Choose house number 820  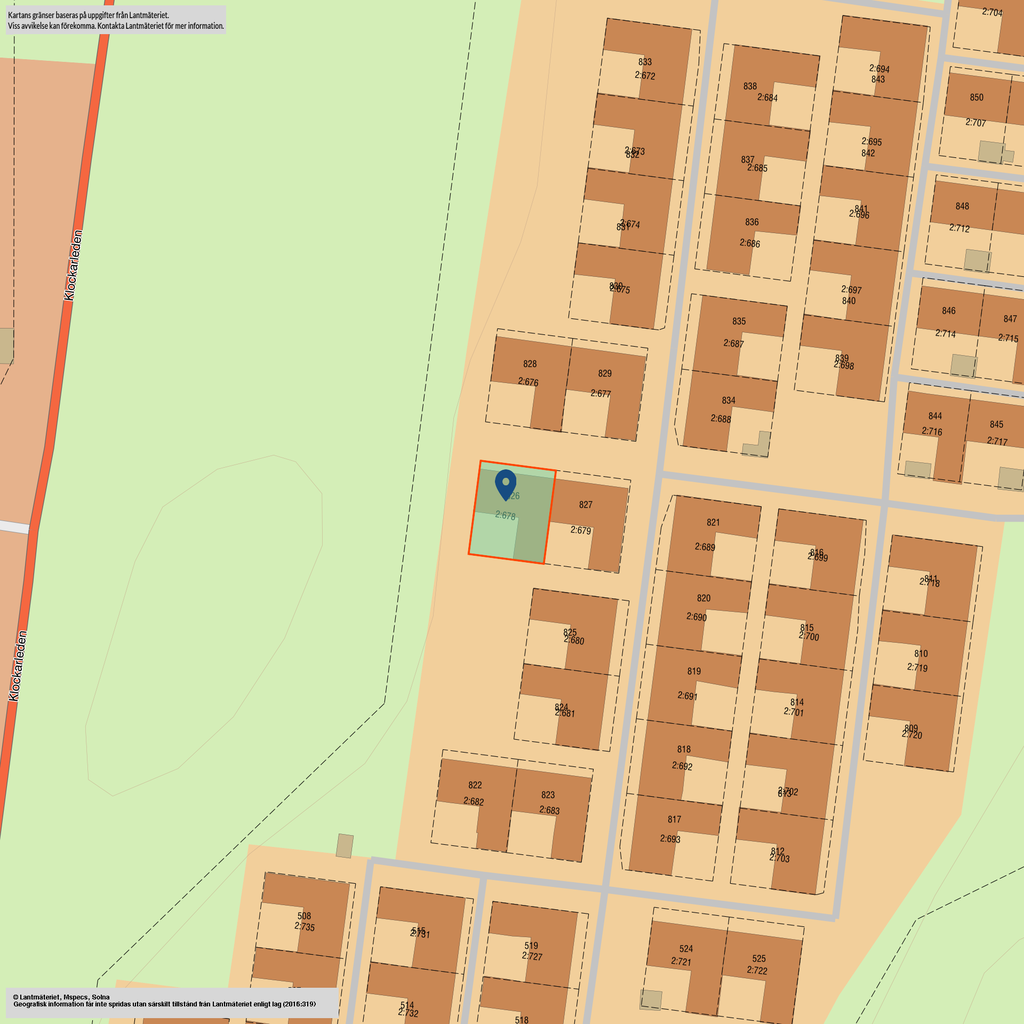click(703, 598)
